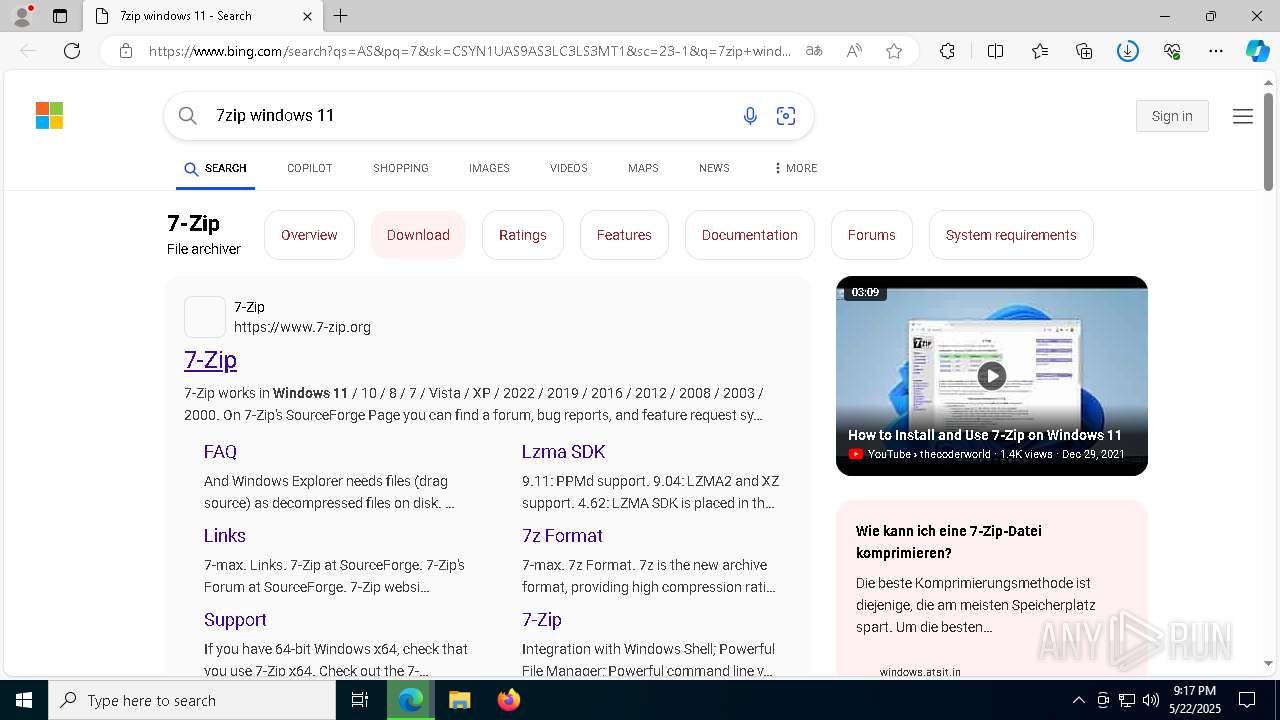Open video title How to Install and Use 7-Zip
1280x720 pixels.
pos(985,435)
